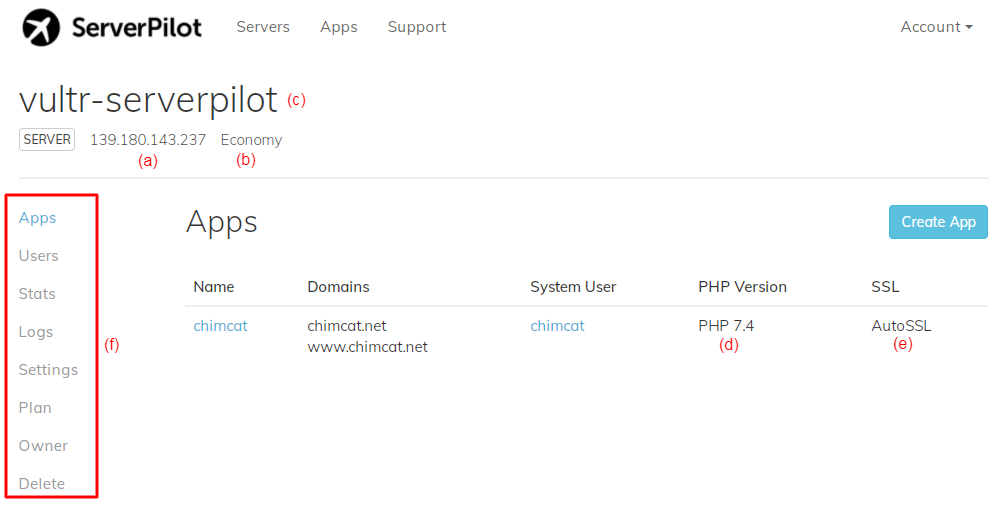Click the www.chimcat.net domain entry

(x=367, y=347)
